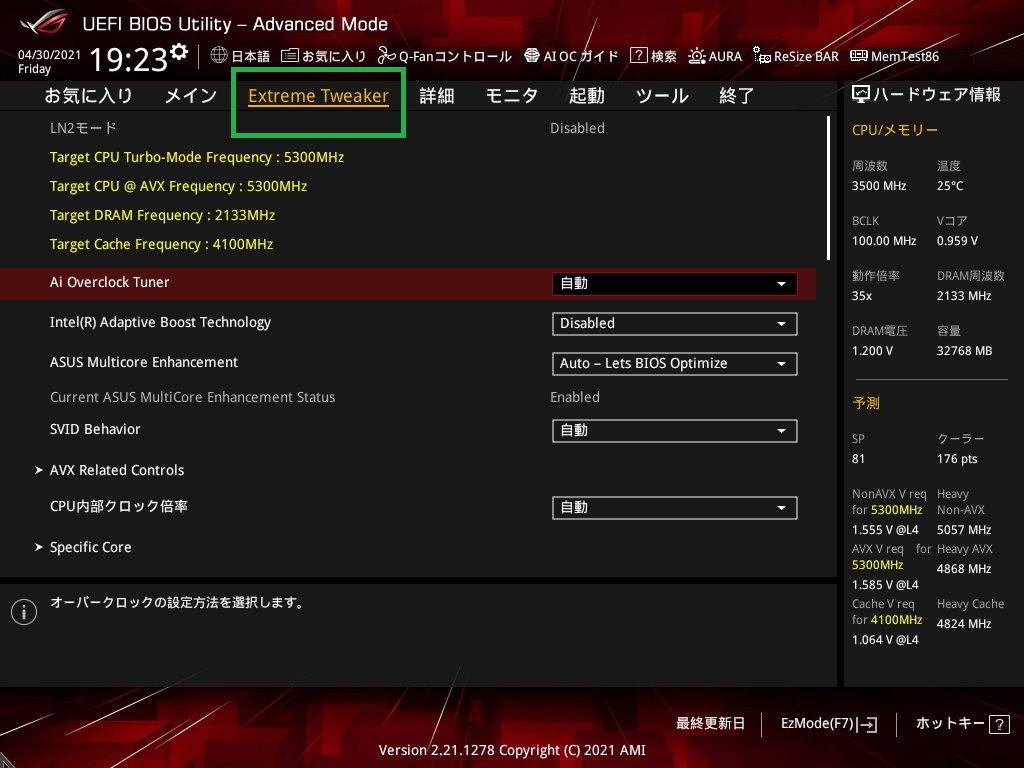Open ASUS Multicore Enhancement dropdown

[x=674, y=363]
